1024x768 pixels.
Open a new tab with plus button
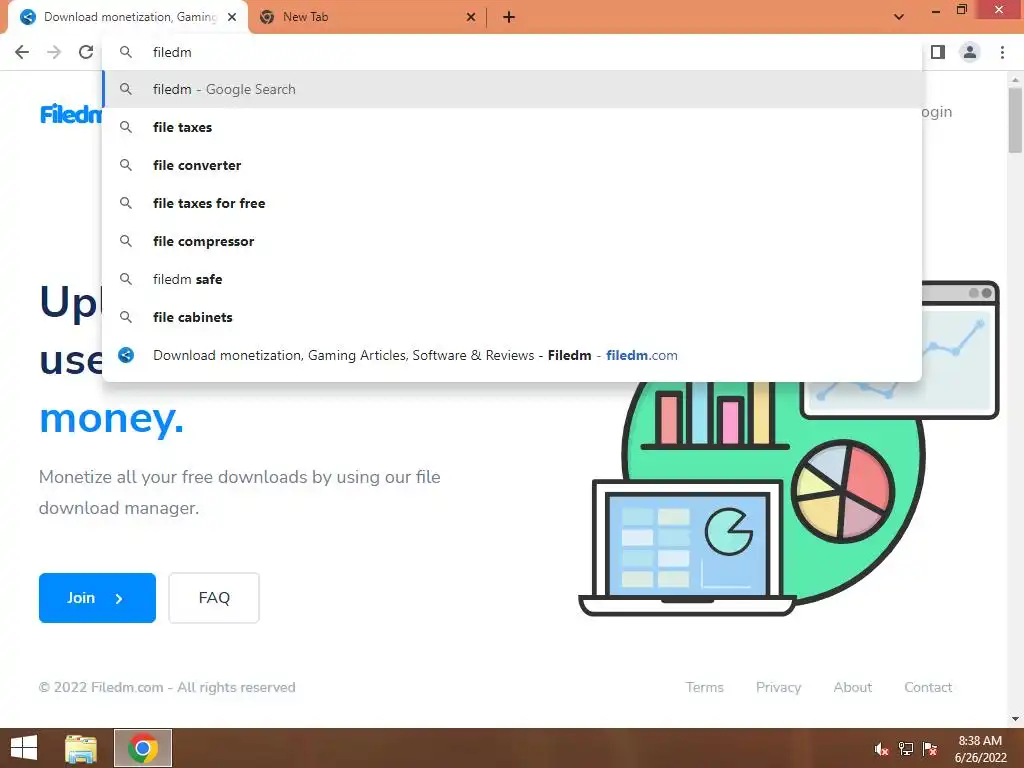pos(509,17)
